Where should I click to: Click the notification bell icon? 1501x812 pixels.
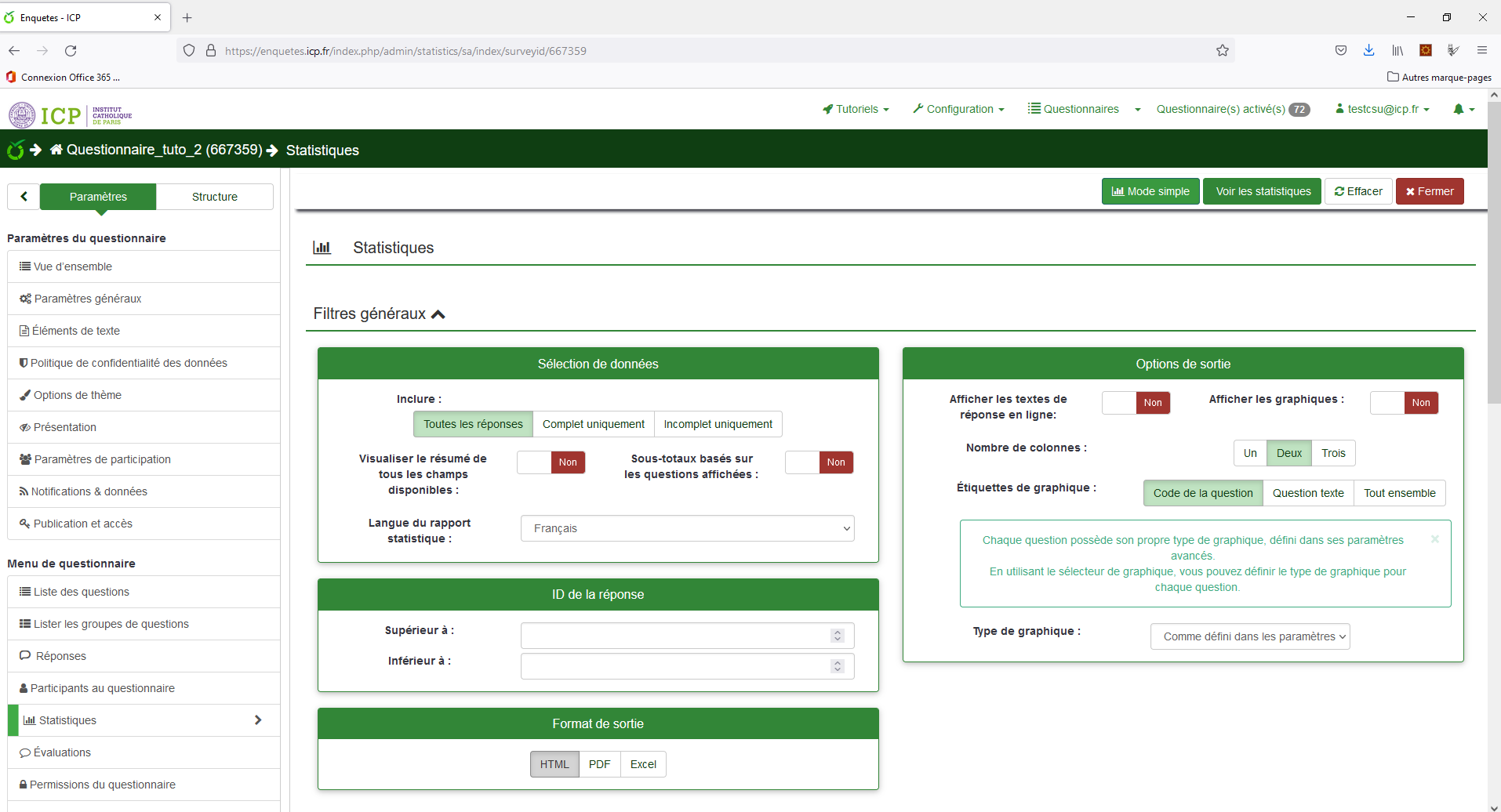[x=1459, y=110]
